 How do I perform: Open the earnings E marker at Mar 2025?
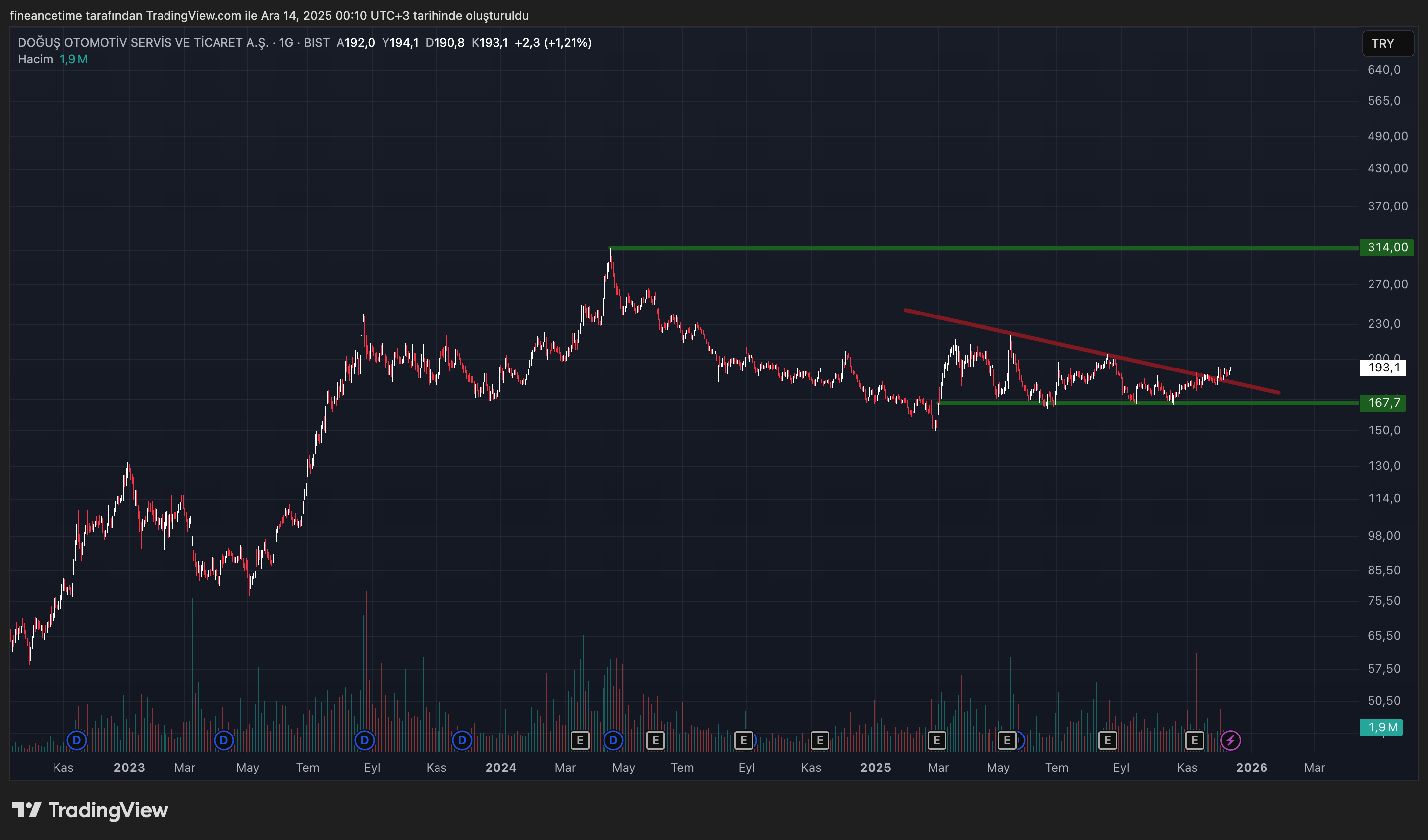pyautogui.click(x=936, y=740)
